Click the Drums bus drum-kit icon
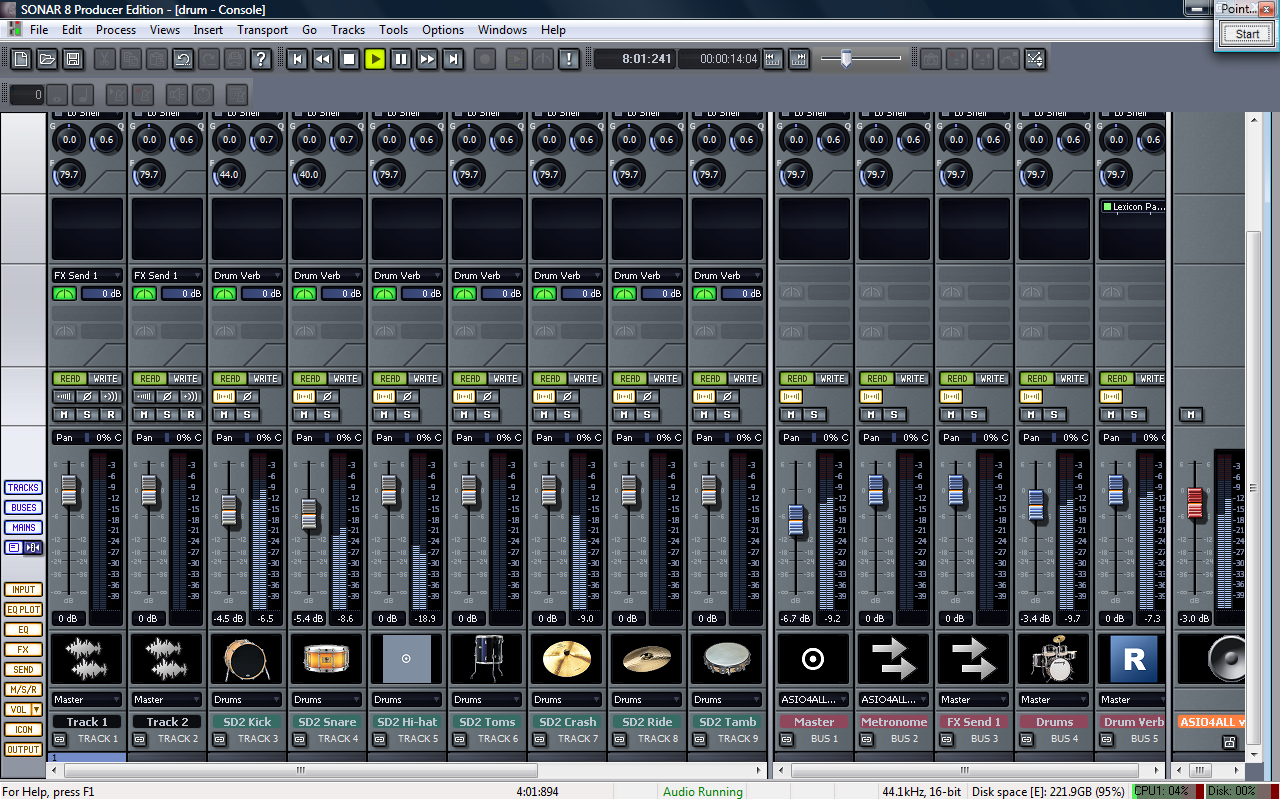1280x800 pixels. 1053,659
